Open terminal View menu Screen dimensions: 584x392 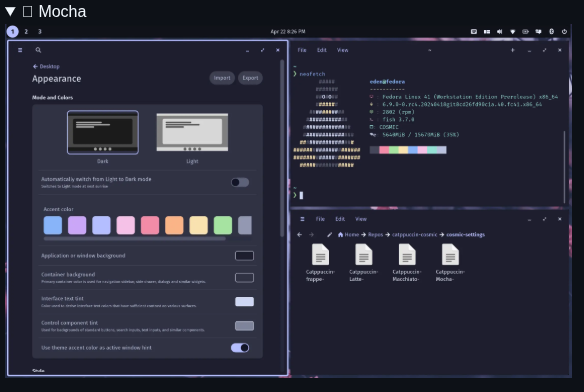[343, 50]
